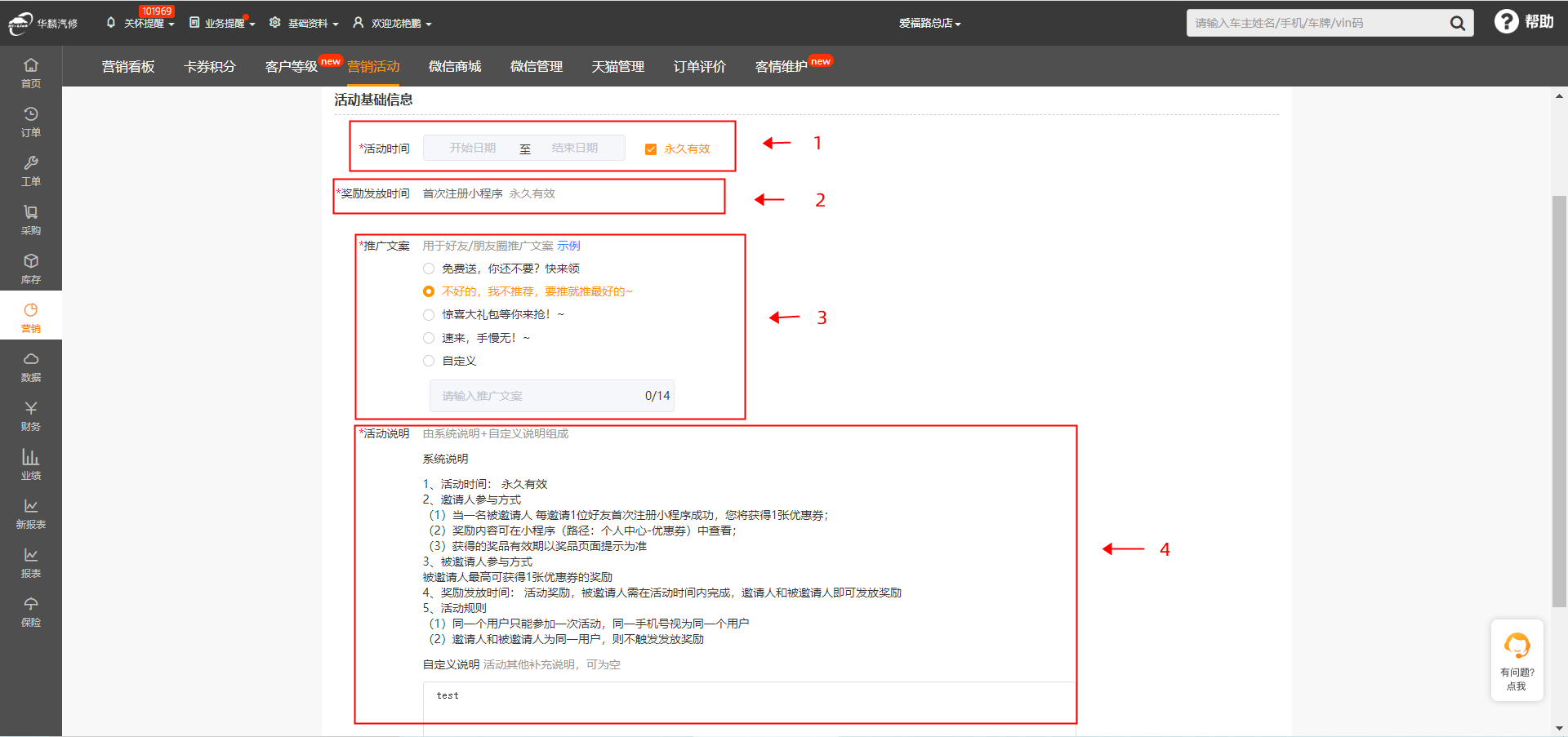Open the 数据 data sidebar icon
The width and height of the screenshot is (1568, 737).
coord(30,366)
